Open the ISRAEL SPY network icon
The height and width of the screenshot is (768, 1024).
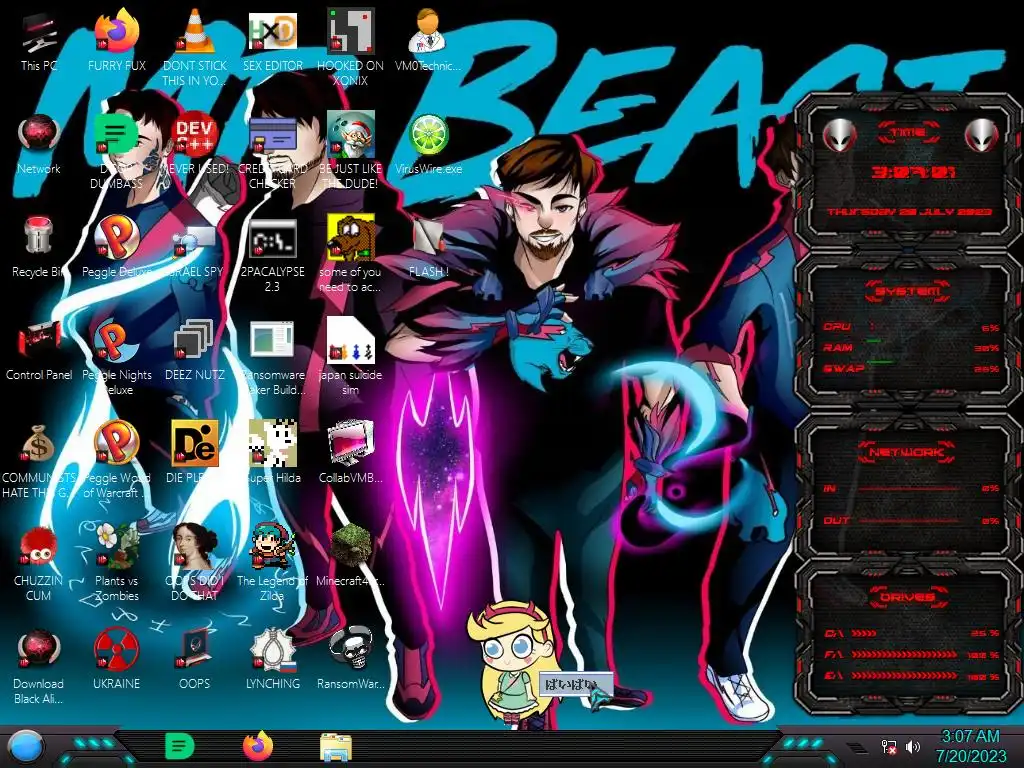tap(194, 238)
